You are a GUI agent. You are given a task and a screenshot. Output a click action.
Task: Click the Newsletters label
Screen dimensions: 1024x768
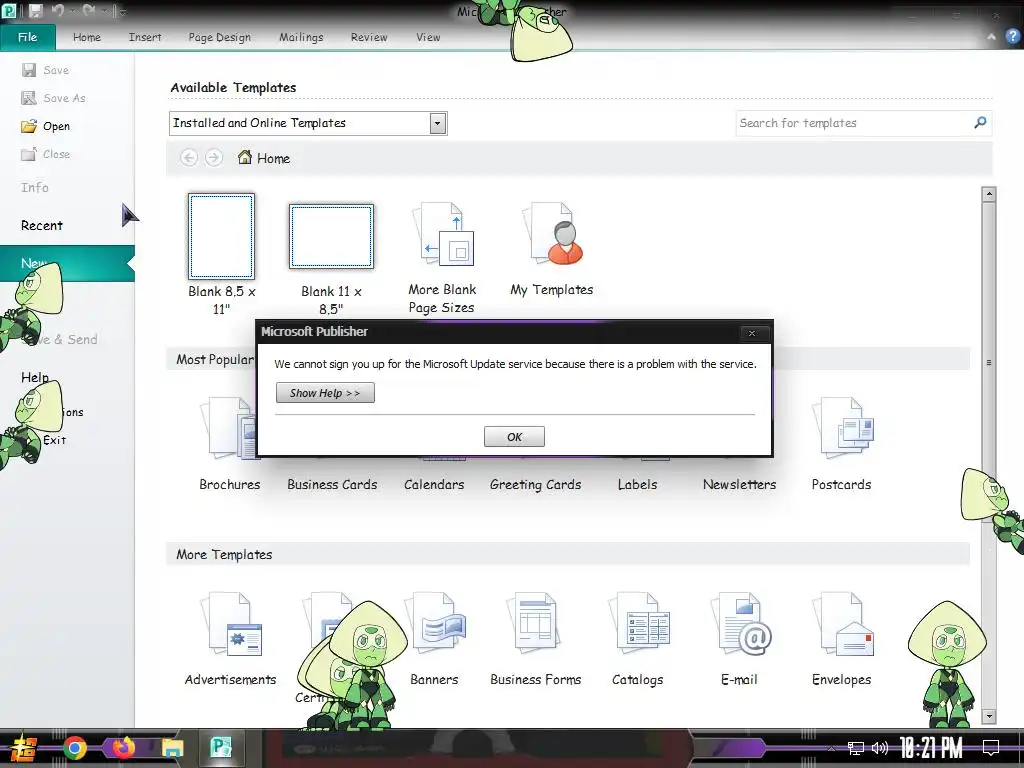click(739, 485)
